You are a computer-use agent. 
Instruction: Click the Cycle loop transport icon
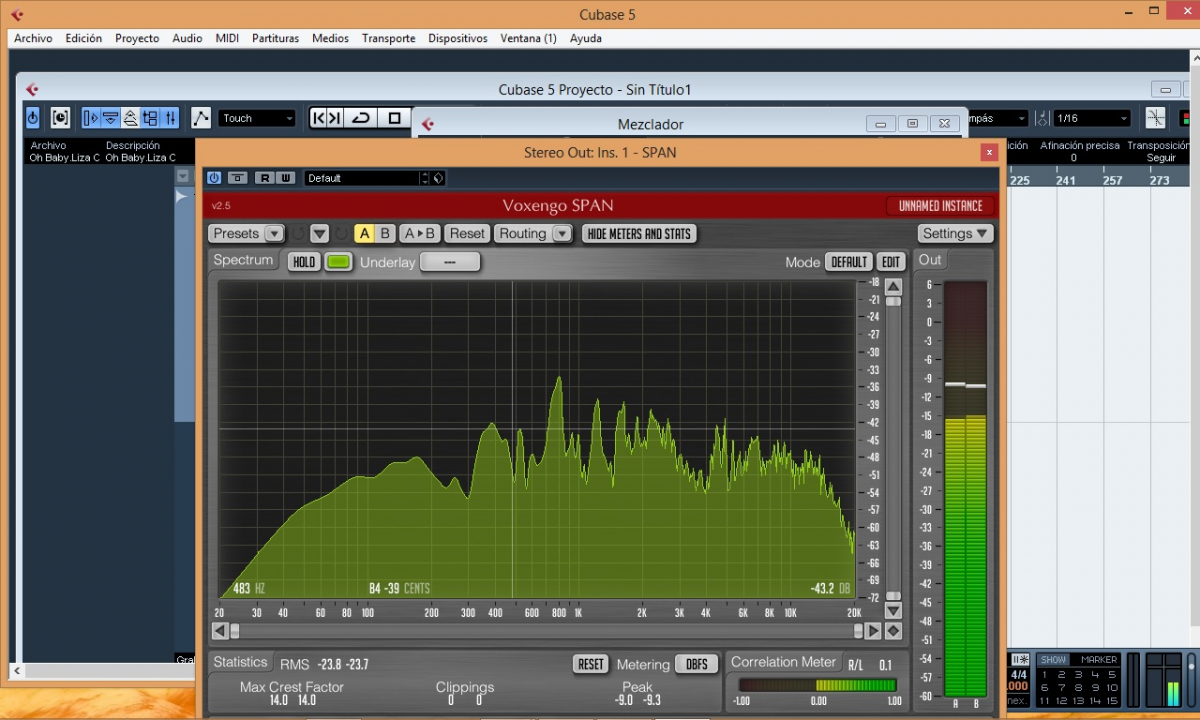(361, 118)
